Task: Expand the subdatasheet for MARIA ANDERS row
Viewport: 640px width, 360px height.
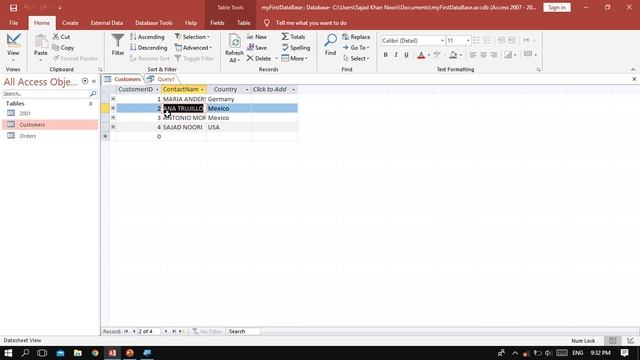Action: (x=113, y=99)
